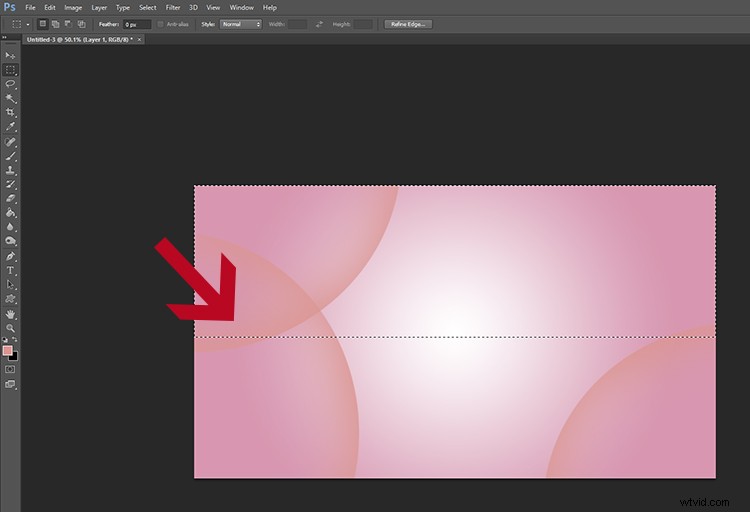Select the Pen tool

coord(10,256)
